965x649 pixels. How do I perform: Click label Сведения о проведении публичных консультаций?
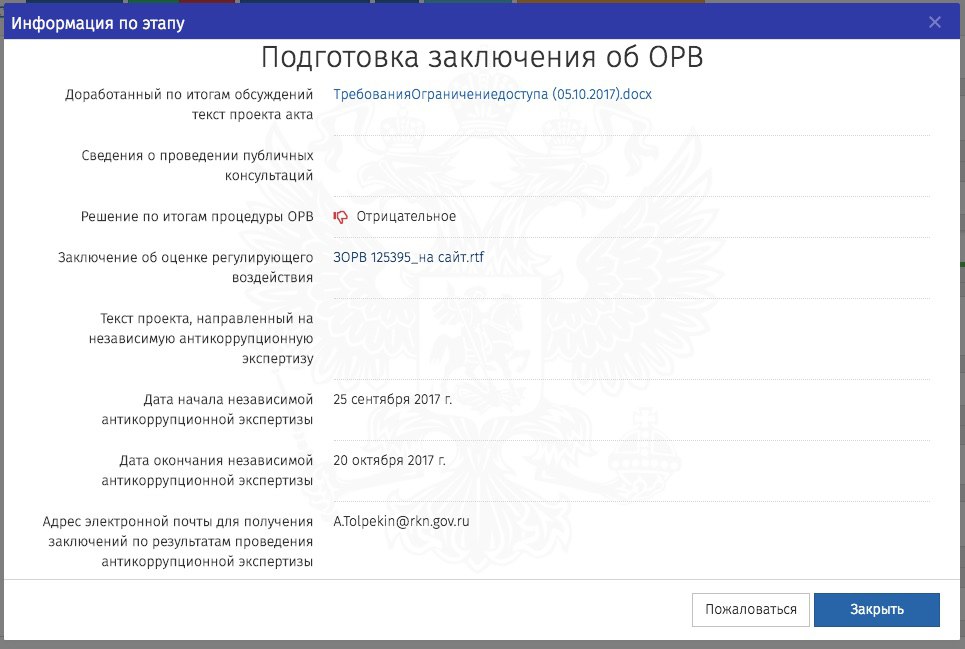click(197, 165)
